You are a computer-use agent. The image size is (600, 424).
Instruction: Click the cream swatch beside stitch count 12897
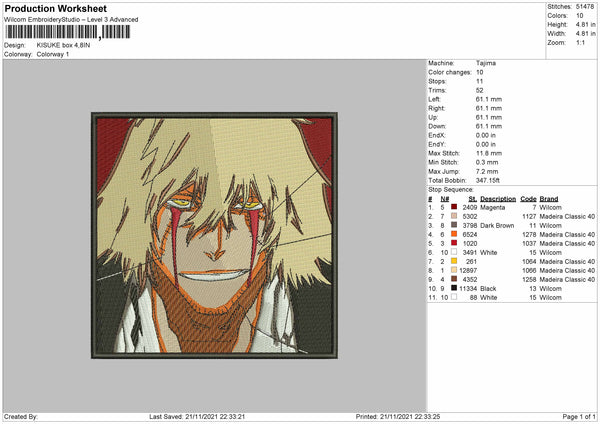click(x=454, y=270)
